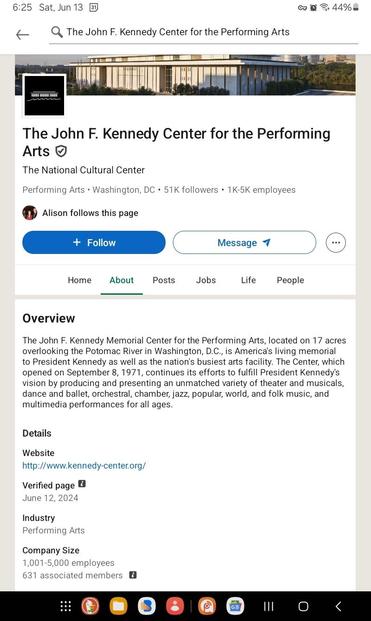Image resolution: width=371 pixels, height=621 pixels.
Task: Tap the verified shield badge icon
Action: 61,151
